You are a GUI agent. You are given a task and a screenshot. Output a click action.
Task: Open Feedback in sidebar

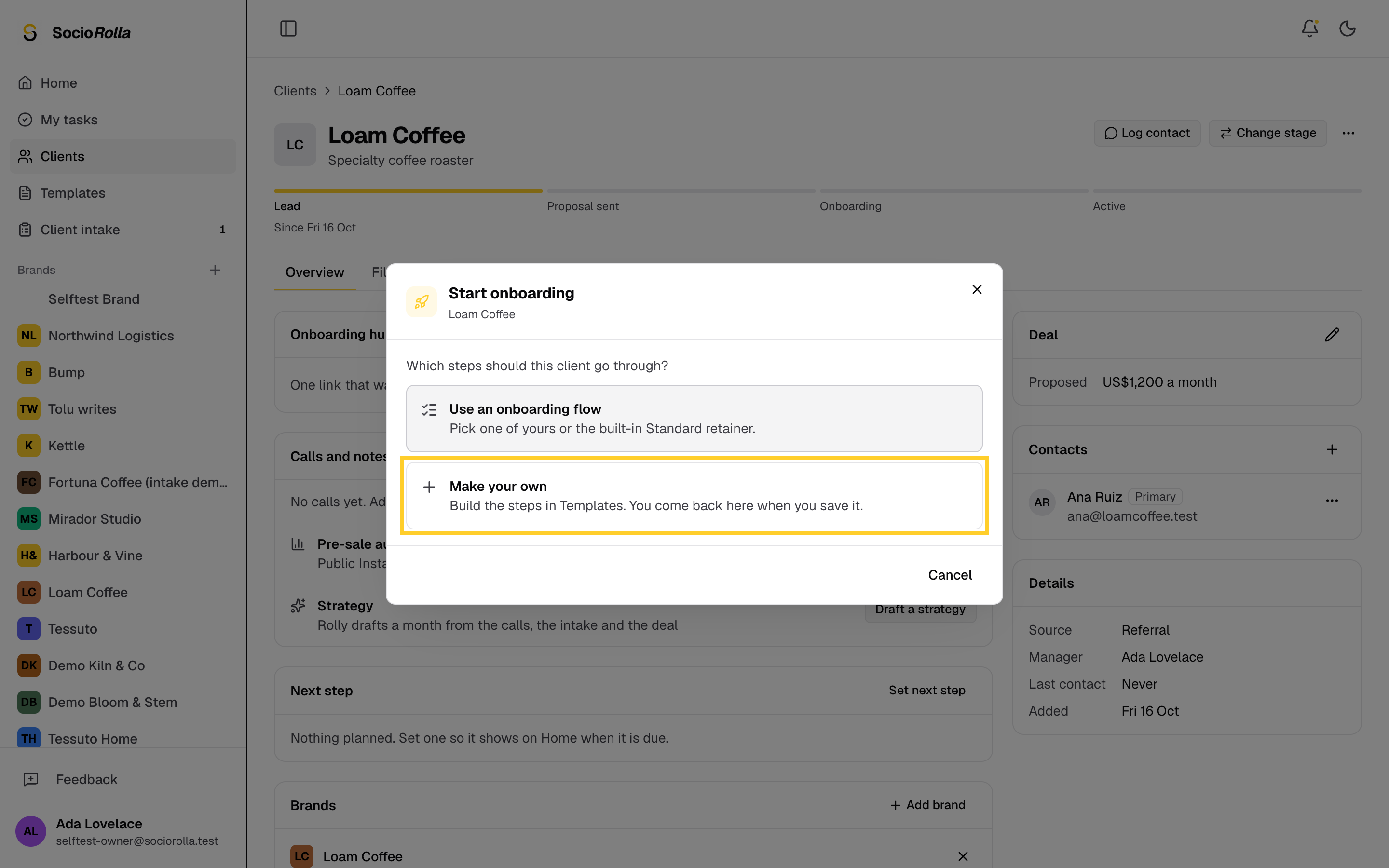(123, 779)
